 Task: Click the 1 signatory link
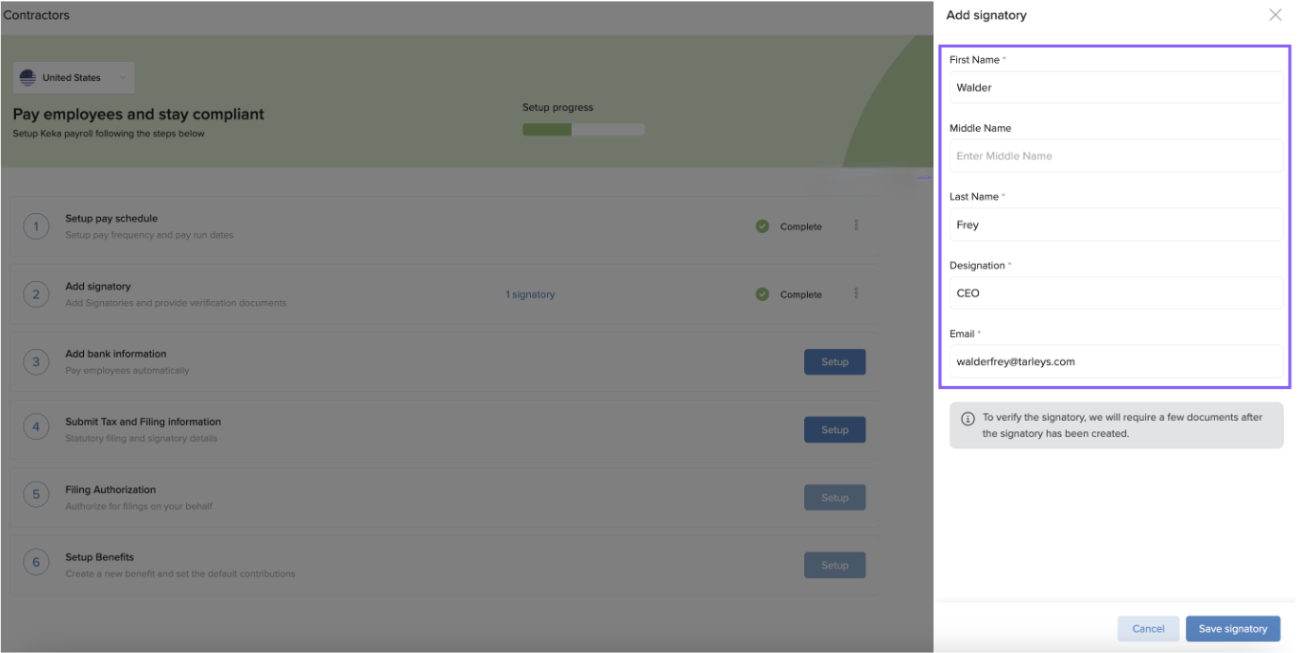(x=530, y=295)
